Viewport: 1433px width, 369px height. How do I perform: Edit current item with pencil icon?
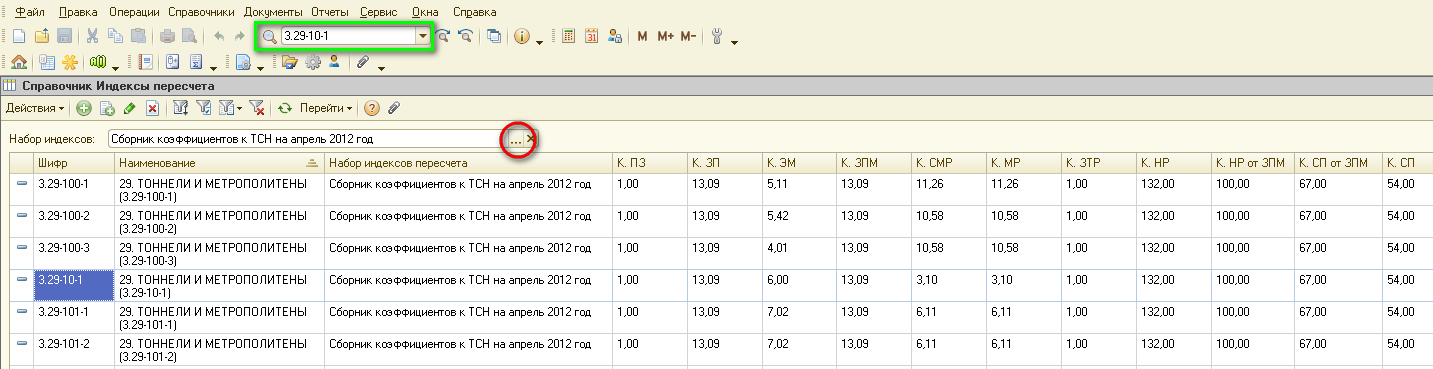coord(130,108)
